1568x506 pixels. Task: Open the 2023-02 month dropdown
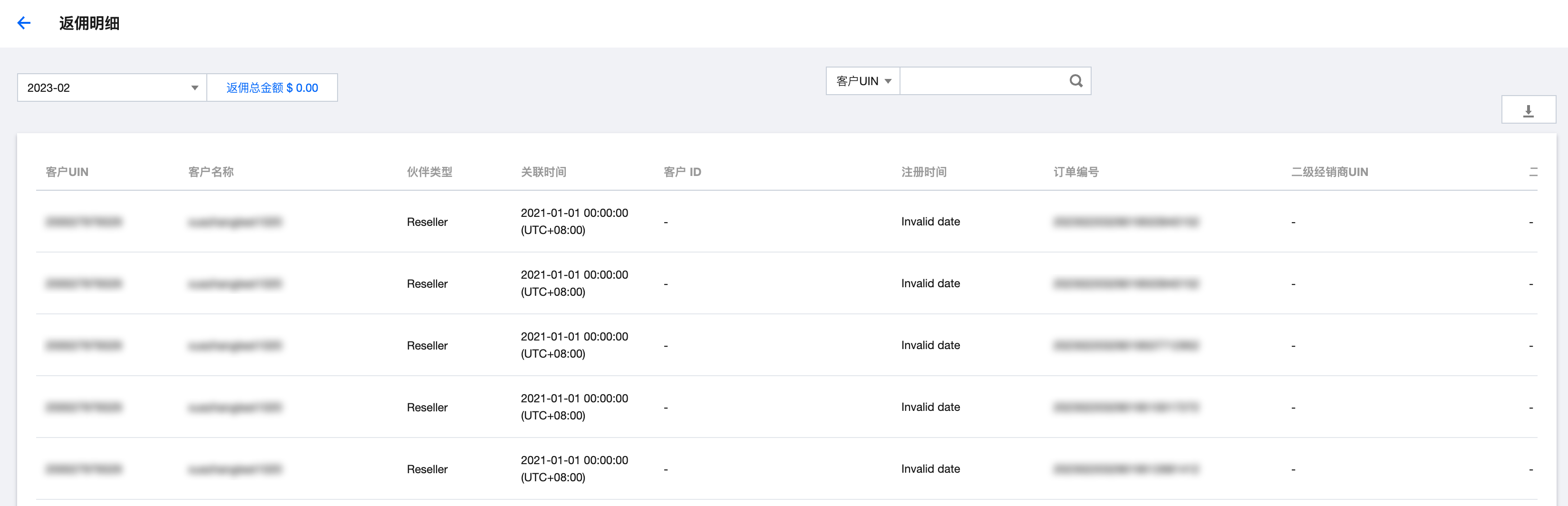coord(112,88)
